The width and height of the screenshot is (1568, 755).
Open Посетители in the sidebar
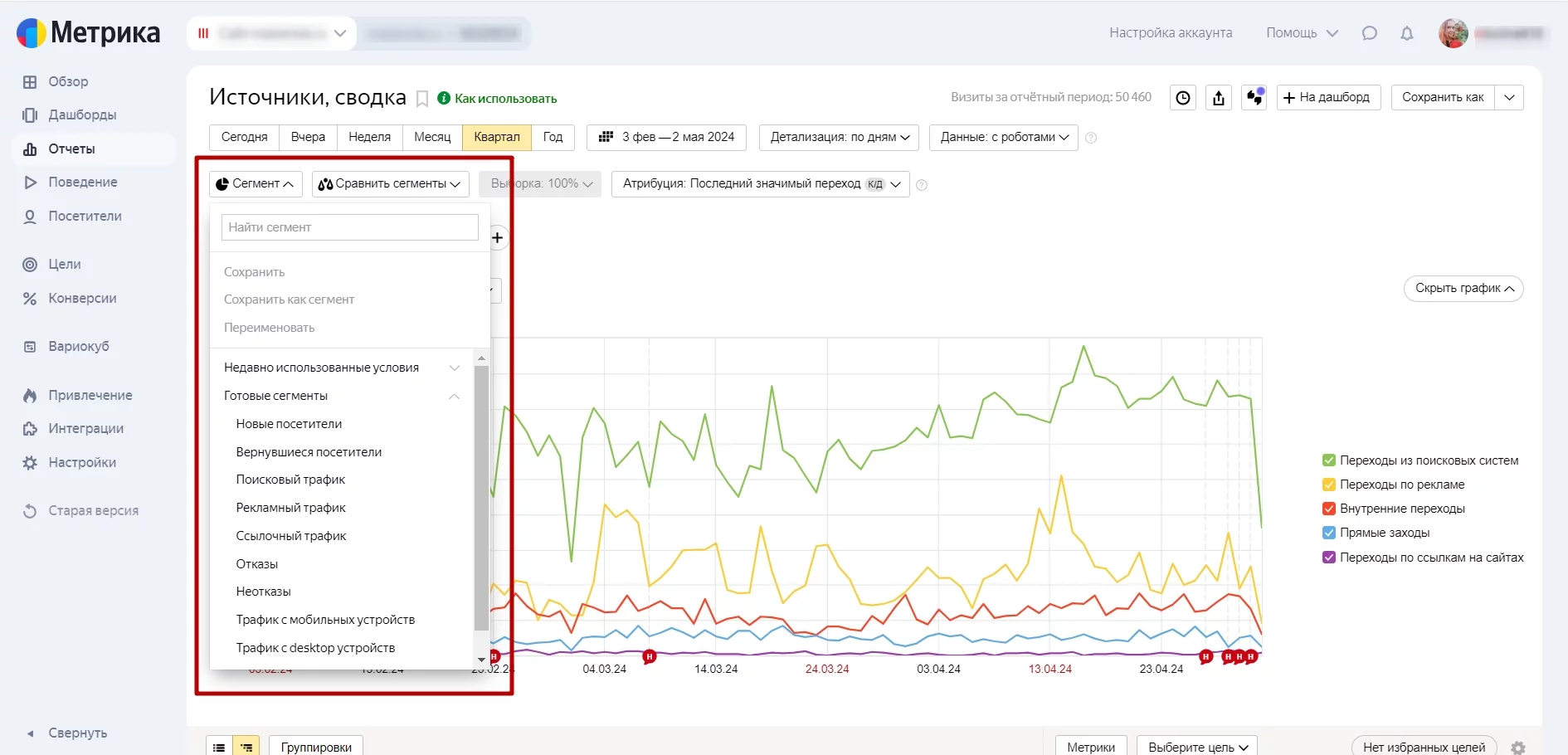coord(85,216)
